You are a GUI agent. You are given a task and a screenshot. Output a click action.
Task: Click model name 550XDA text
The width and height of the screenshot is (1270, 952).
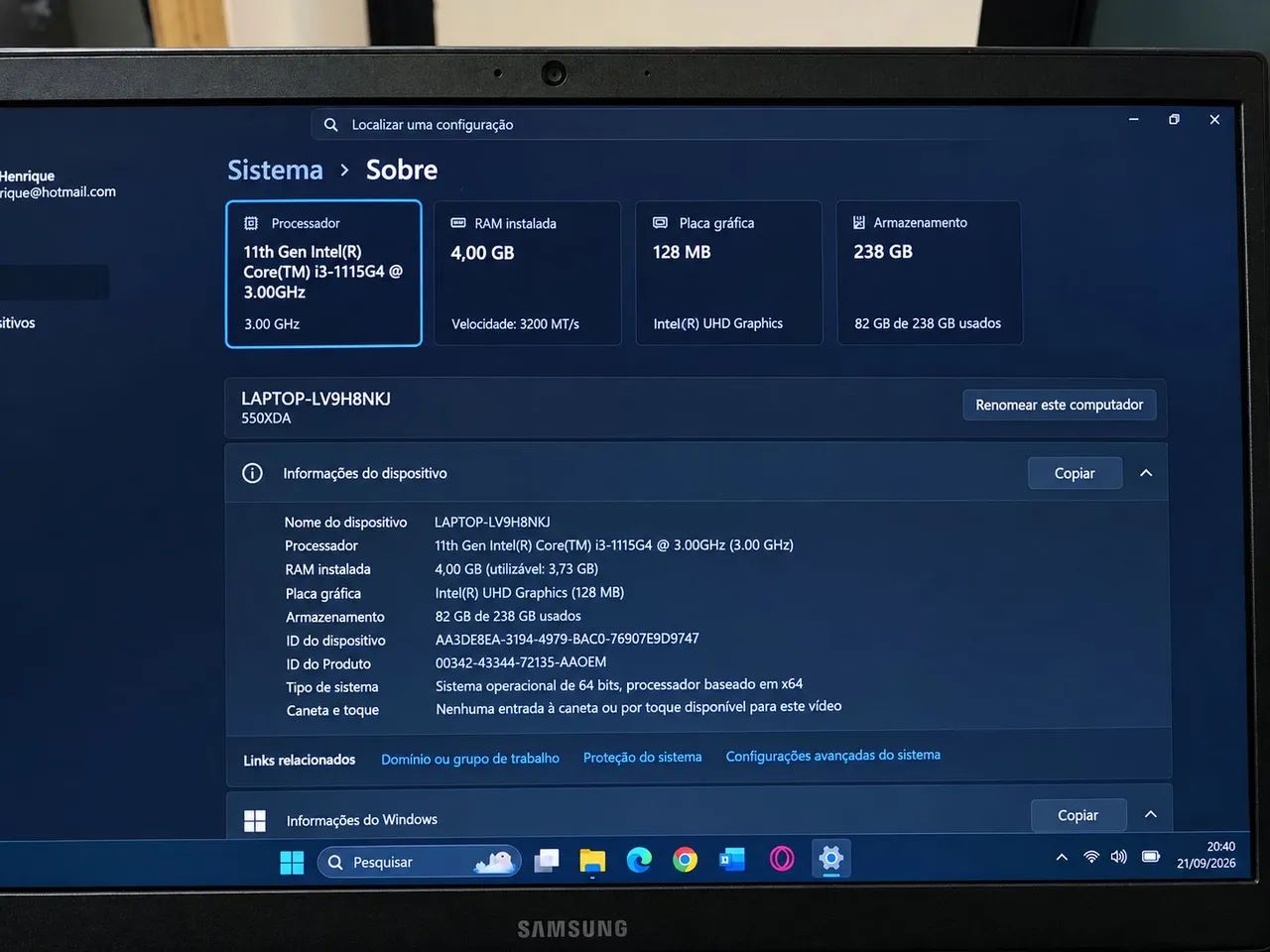[x=266, y=418]
